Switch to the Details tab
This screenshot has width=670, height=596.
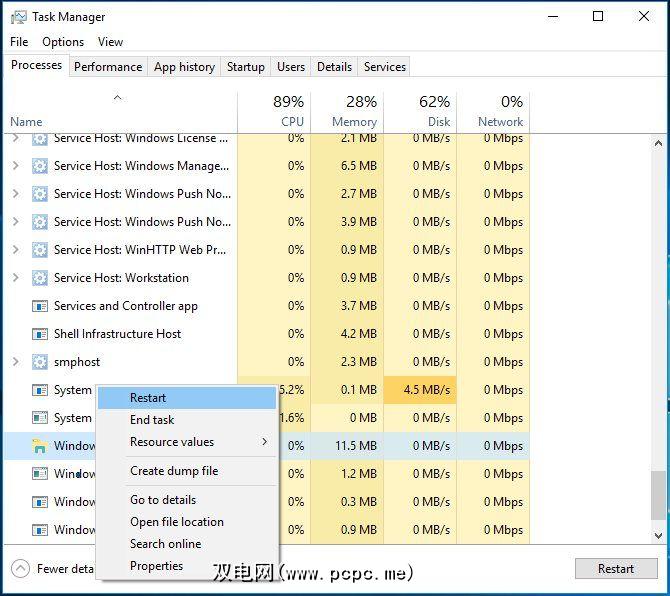[334, 67]
